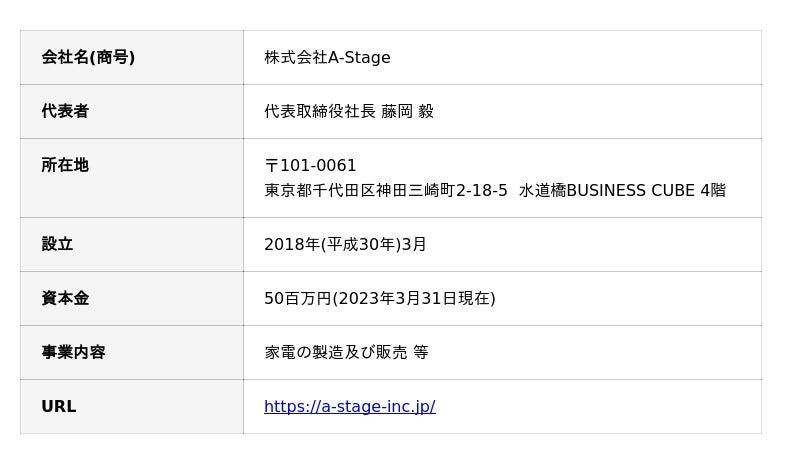800x464 pixels.
Task: Click the 資本金 row label
Action: 65,298
